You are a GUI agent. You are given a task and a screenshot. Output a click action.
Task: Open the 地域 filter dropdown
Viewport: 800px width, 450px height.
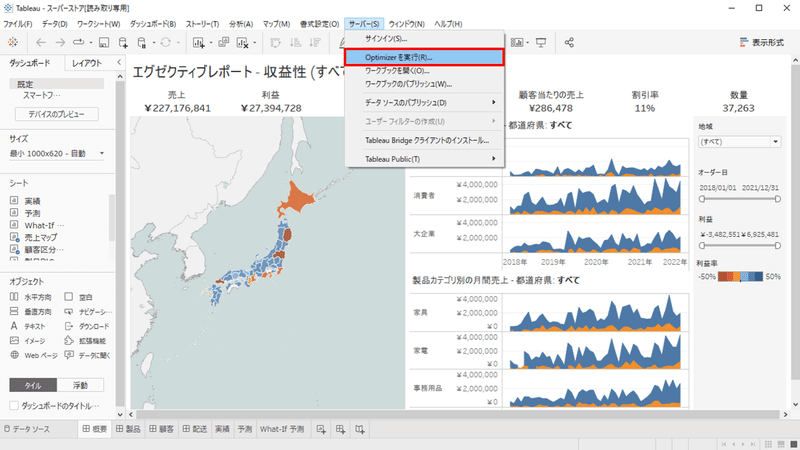tap(739, 142)
